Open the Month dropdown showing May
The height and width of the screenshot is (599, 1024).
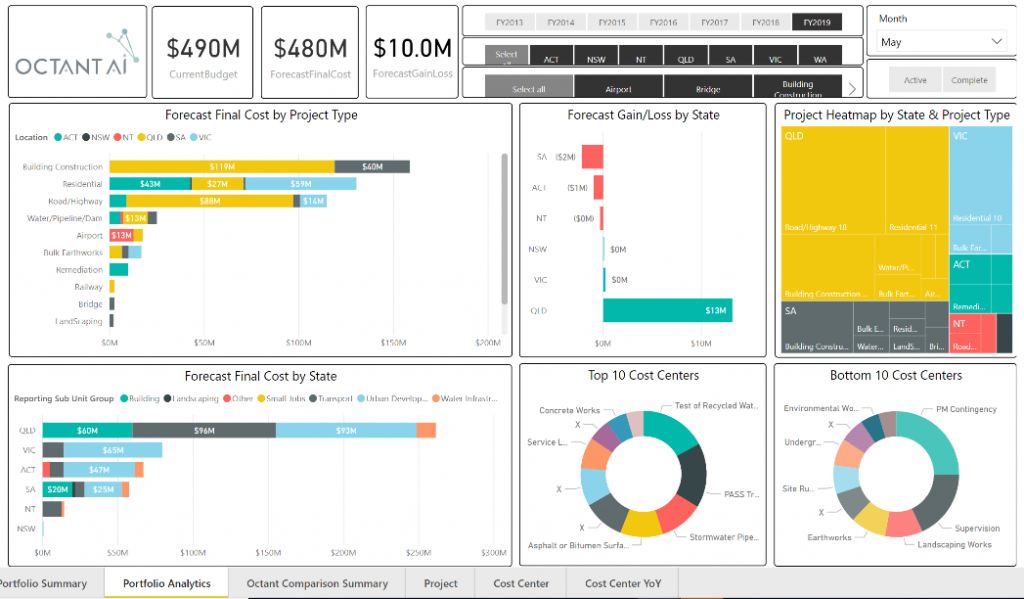[941, 42]
